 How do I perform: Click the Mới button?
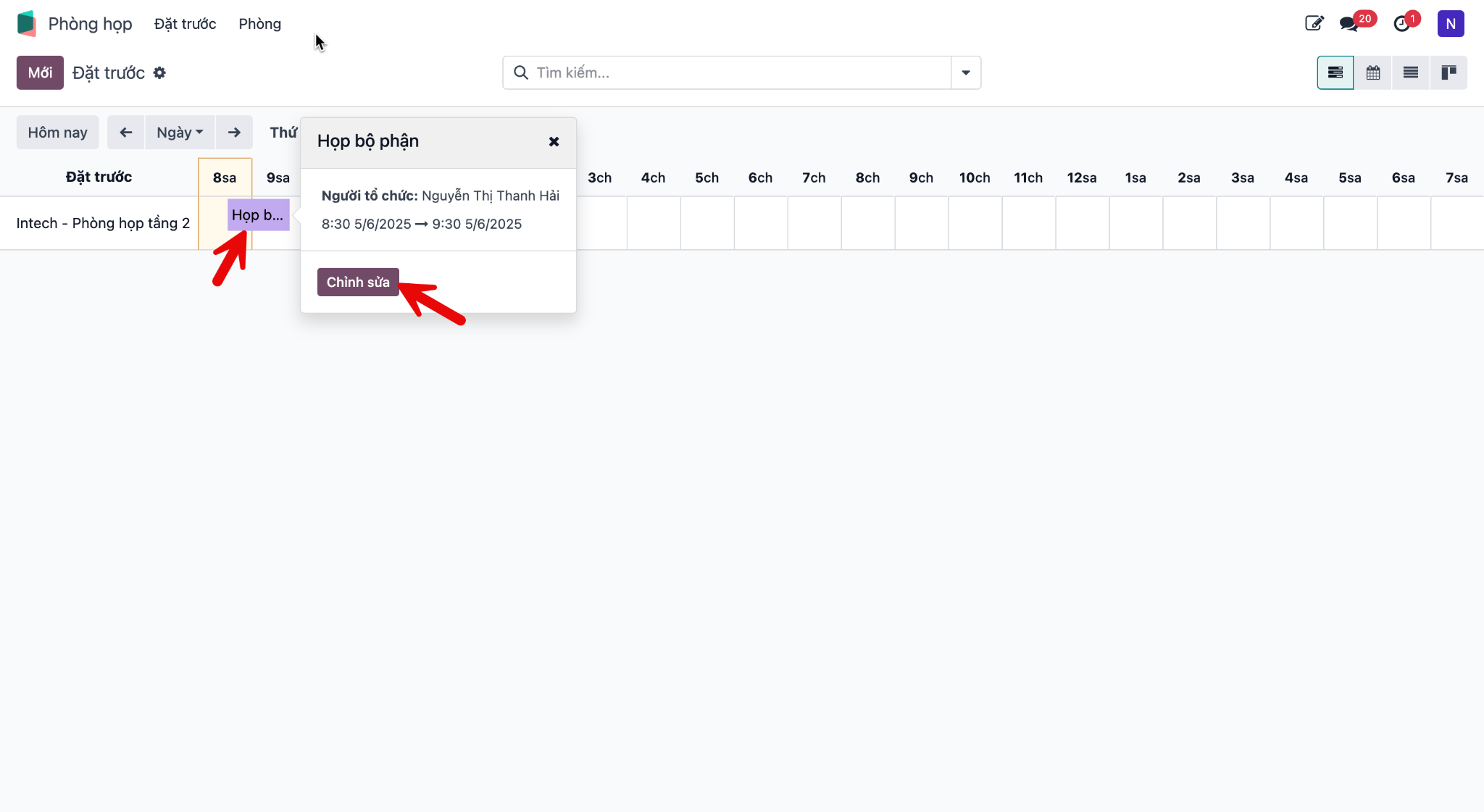coord(40,72)
